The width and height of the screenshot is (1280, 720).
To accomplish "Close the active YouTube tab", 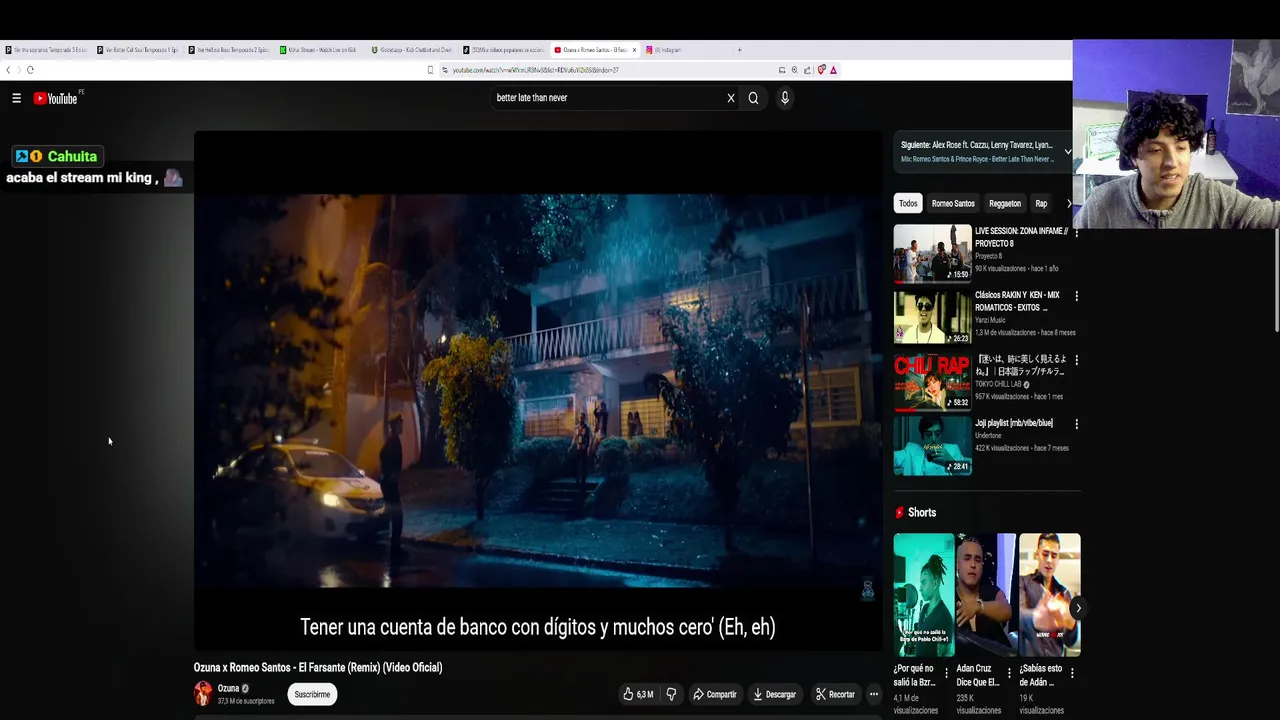I will (x=633, y=50).
